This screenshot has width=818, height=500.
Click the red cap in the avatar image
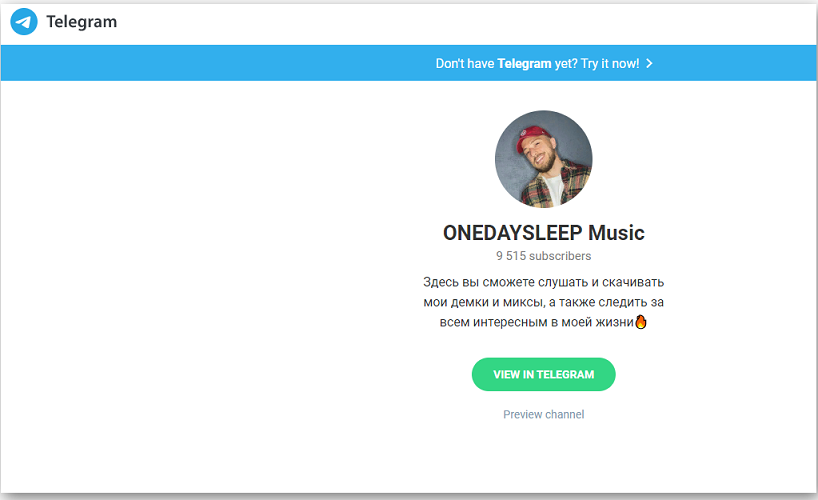pyautogui.click(x=533, y=135)
